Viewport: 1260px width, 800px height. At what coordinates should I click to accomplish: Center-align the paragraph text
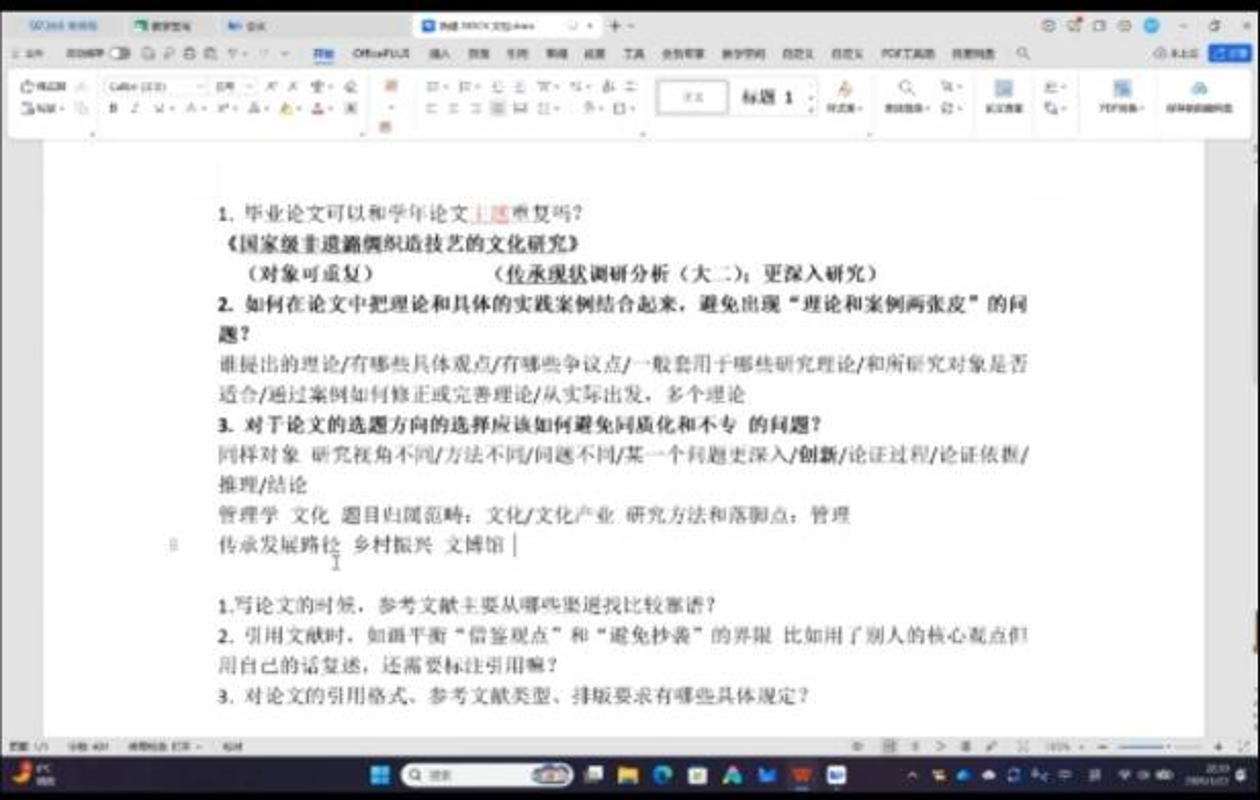click(x=451, y=108)
